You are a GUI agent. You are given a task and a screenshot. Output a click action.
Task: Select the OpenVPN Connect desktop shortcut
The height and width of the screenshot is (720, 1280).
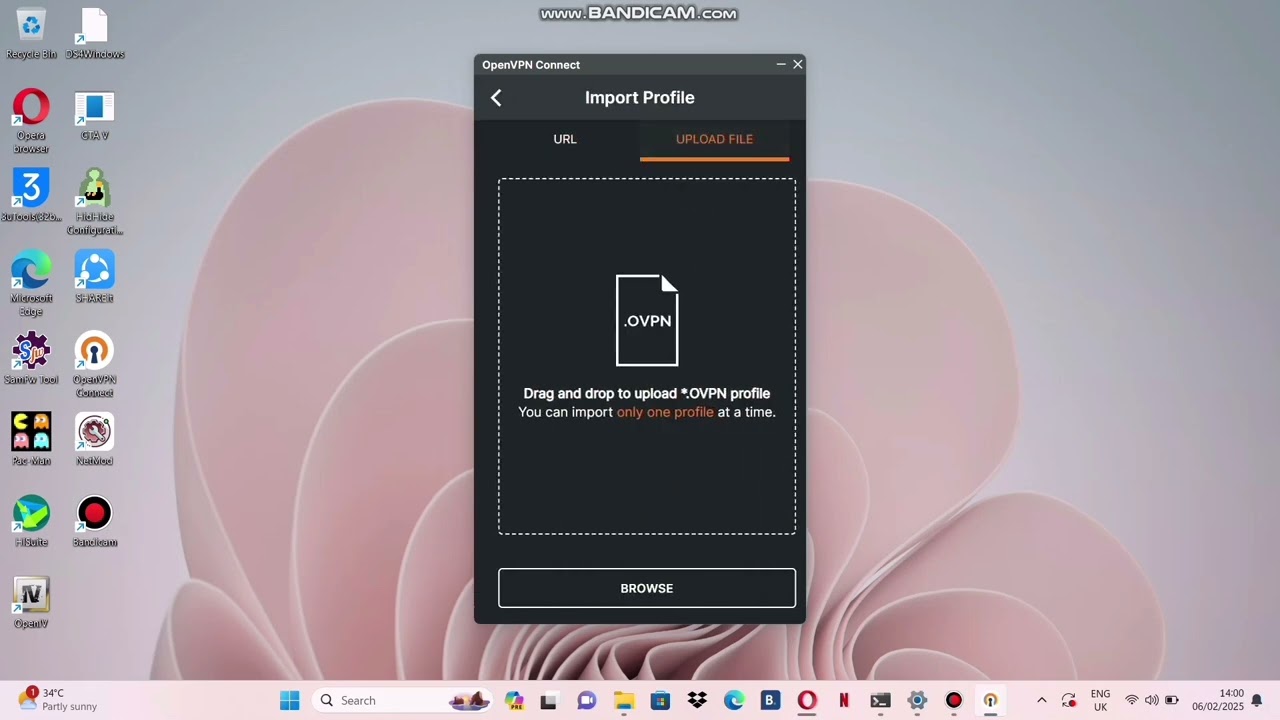[94, 366]
